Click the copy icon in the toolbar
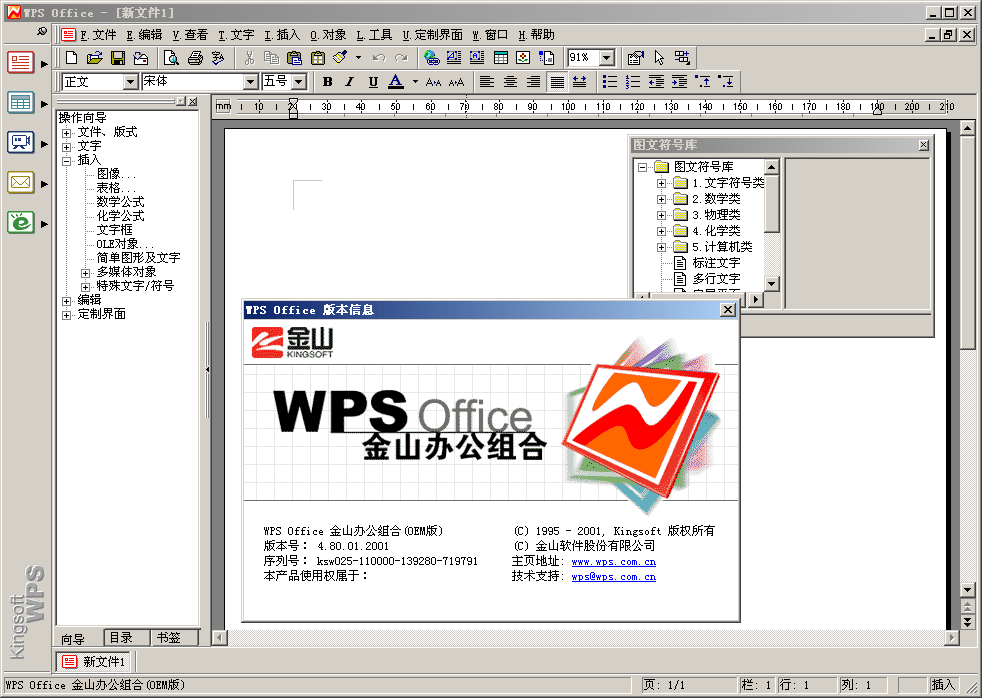This screenshot has width=982, height=698. (271, 58)
